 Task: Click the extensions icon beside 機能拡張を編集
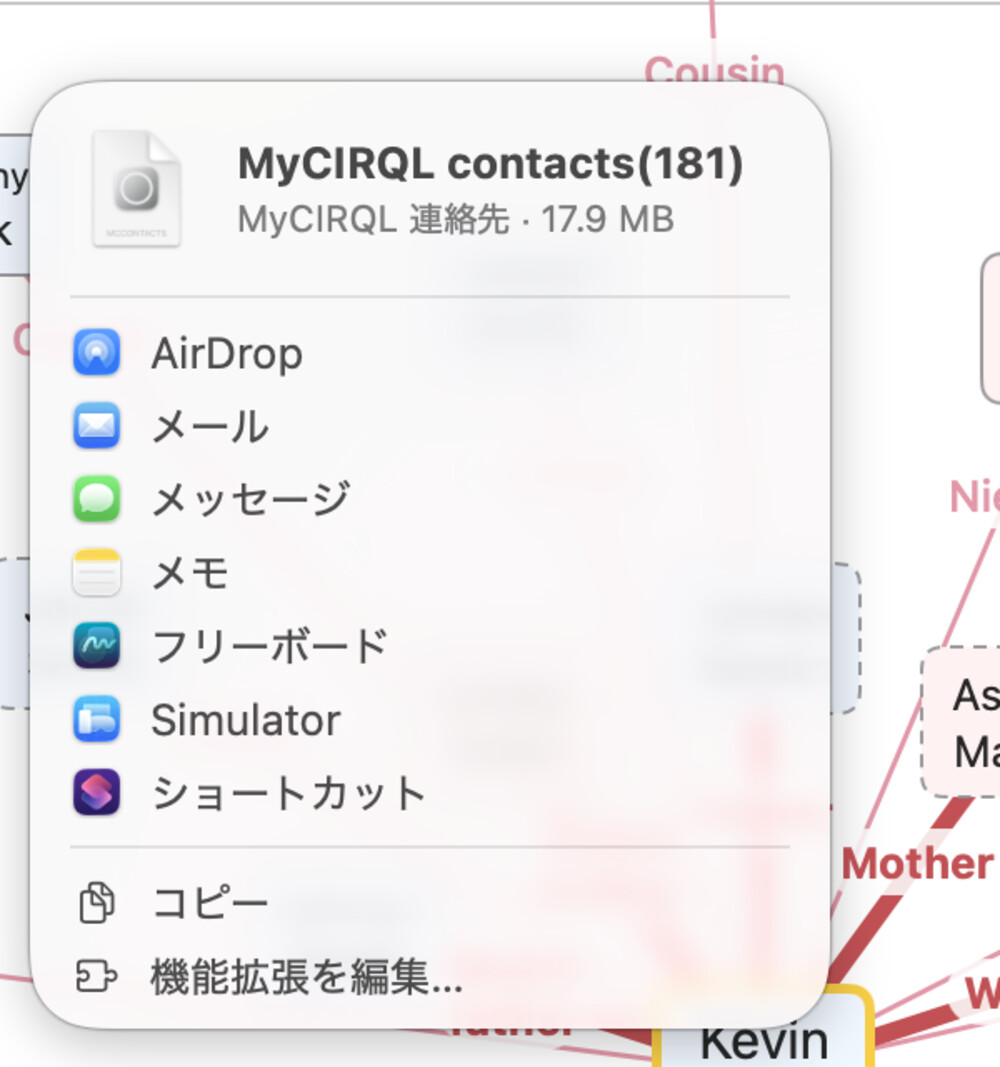click(x=97, y=976)
